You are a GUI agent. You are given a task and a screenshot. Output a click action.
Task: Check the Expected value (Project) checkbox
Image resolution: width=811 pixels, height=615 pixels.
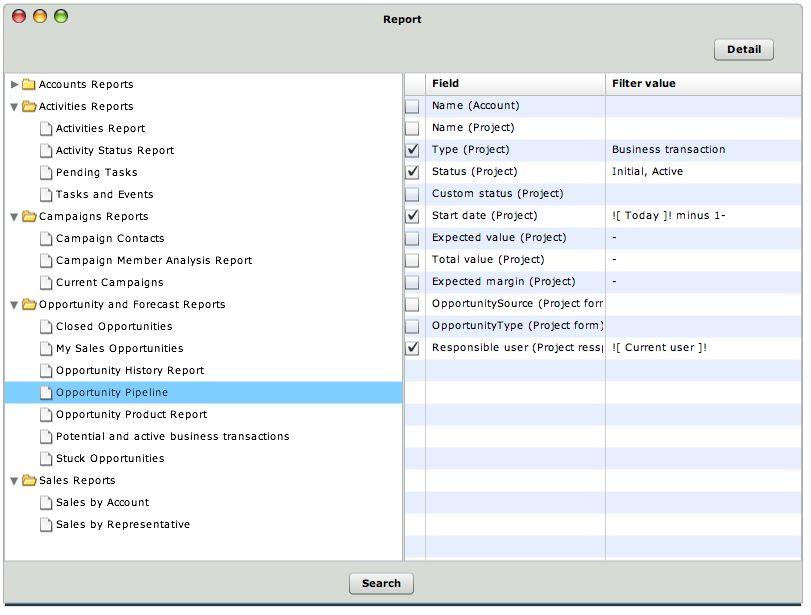click(x=412, y=238)
